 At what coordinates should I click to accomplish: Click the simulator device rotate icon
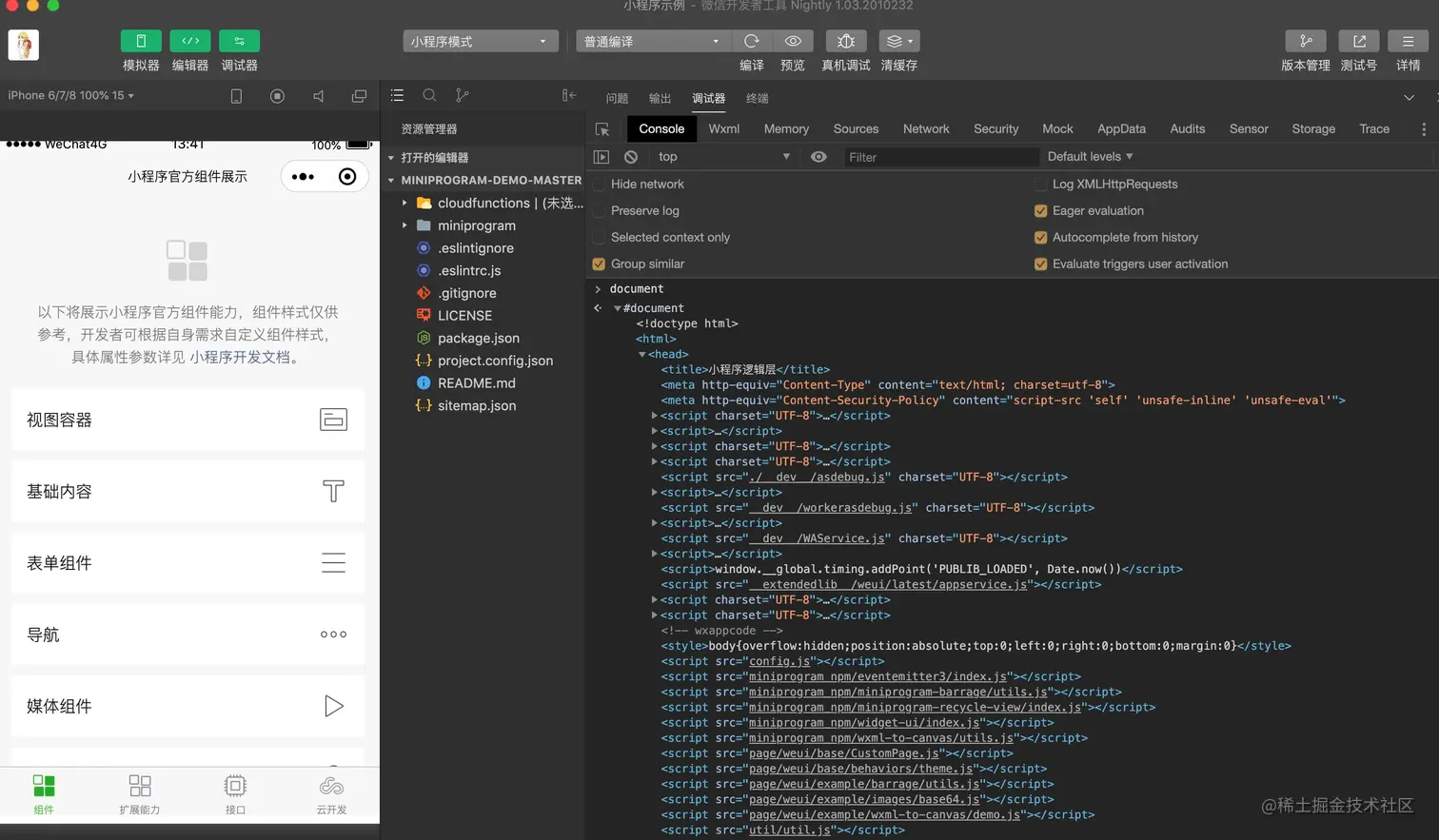point(237,96)
